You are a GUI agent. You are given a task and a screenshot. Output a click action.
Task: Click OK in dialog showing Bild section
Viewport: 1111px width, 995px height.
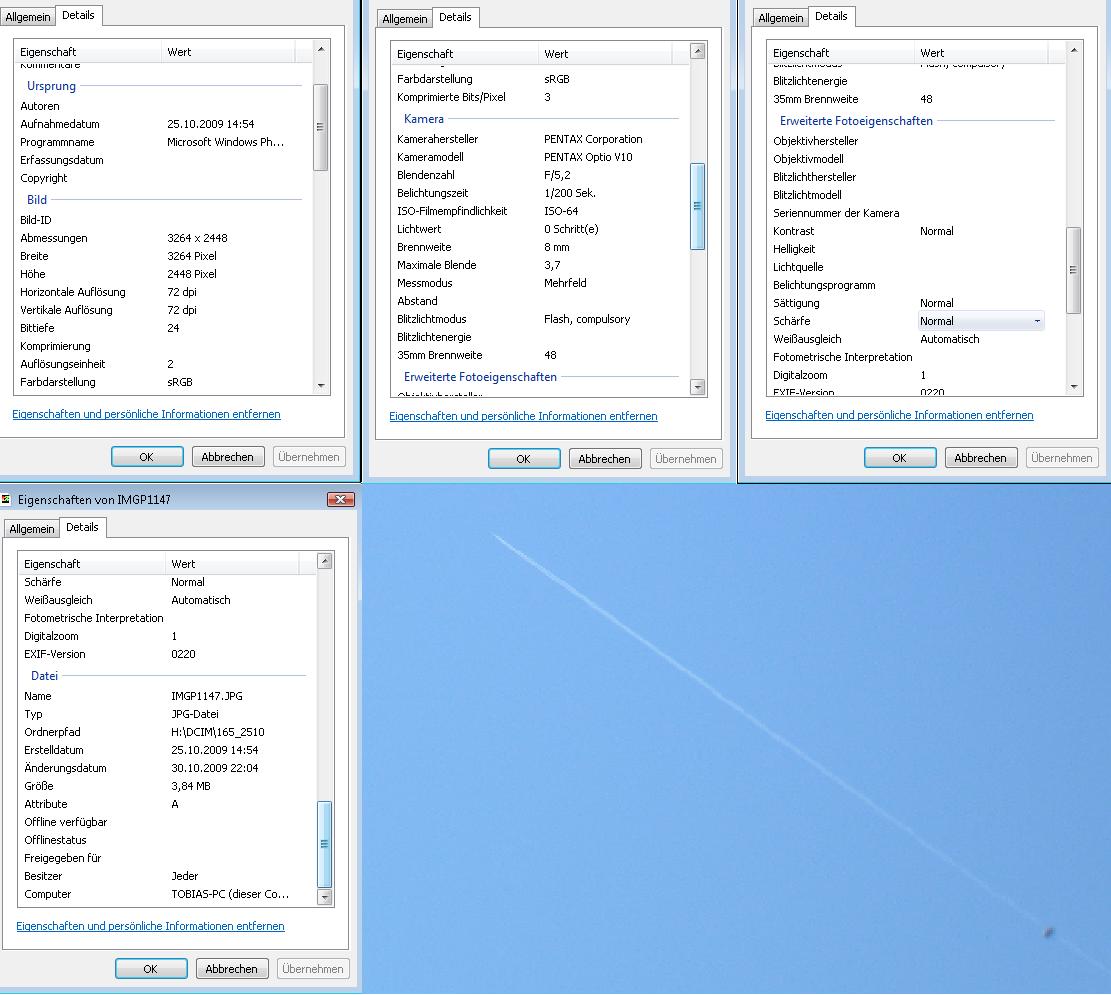[x=147, y=457]
